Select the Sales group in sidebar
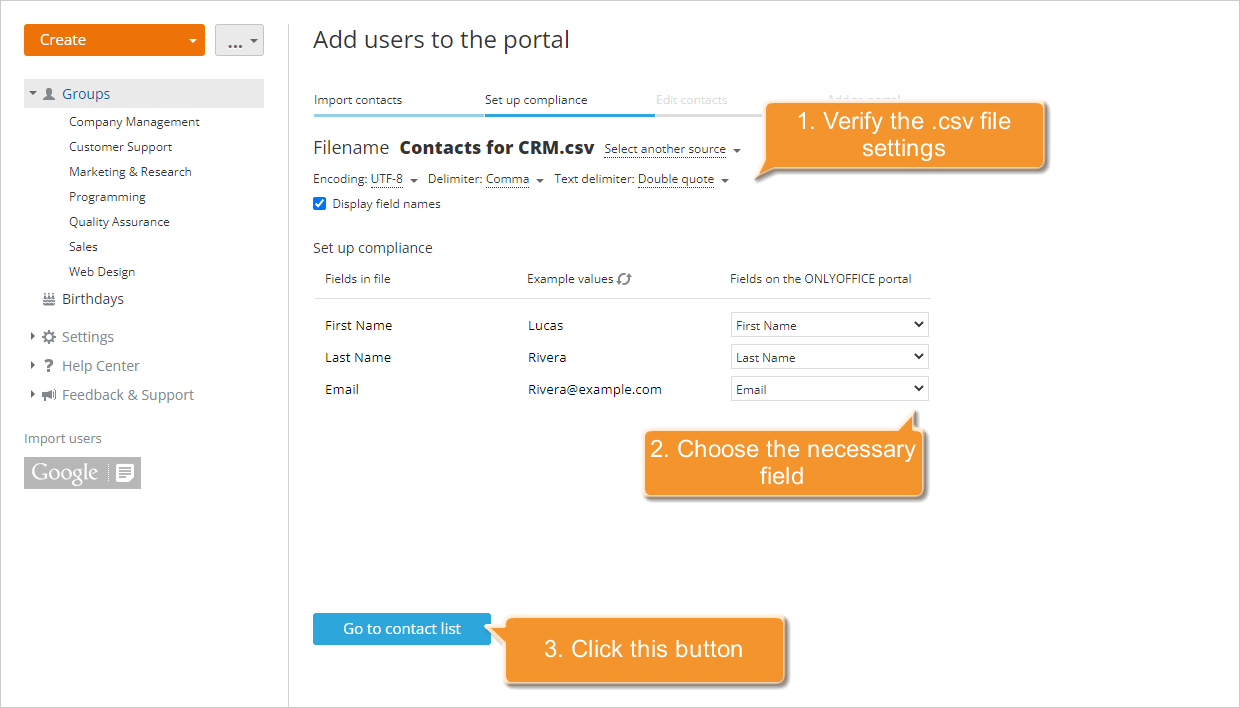1240x708 pixels. coord(83,246)
